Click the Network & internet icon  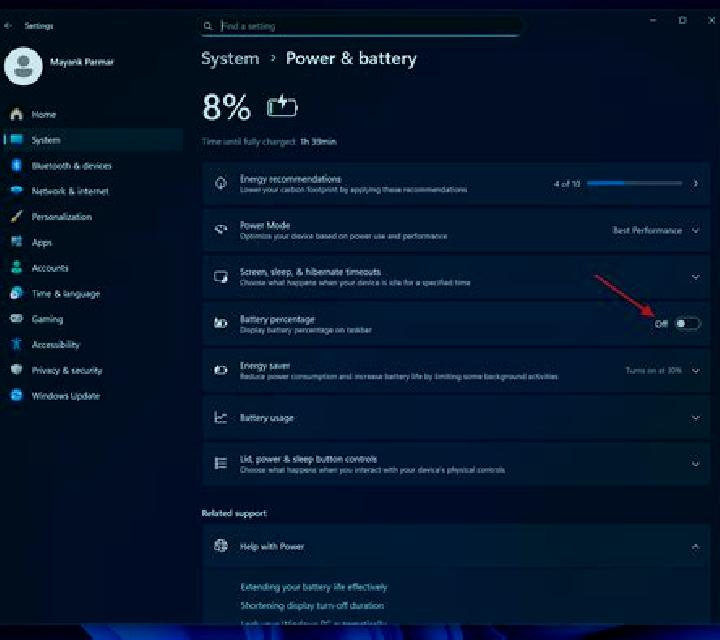pyautogui.click(x=17, y=190)
